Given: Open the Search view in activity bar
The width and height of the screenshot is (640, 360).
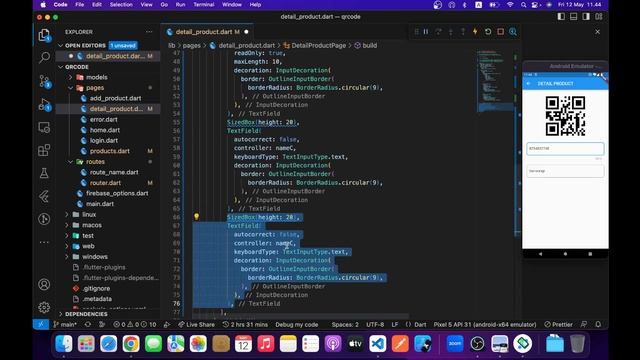Looking at the screenshot, I should [44, 57].
